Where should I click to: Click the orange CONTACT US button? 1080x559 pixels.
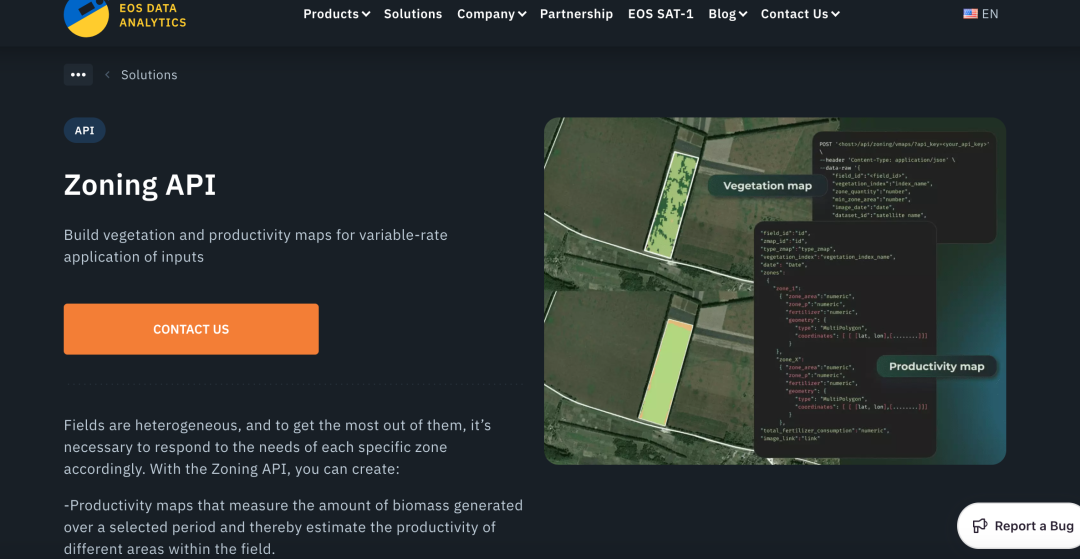pyautogui.click(x=191, y=329)
